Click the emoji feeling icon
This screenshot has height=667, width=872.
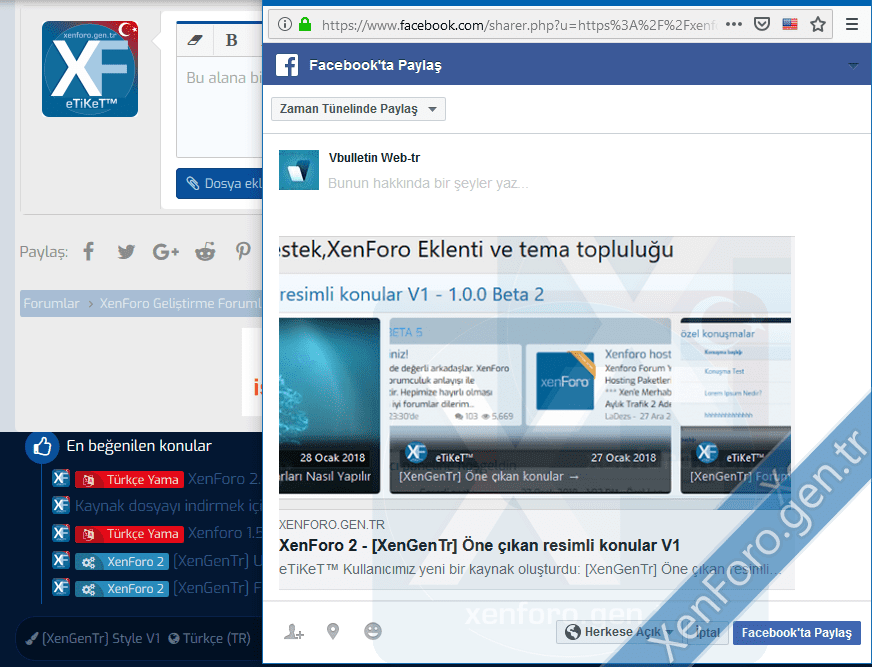click(x=373, y=631)
